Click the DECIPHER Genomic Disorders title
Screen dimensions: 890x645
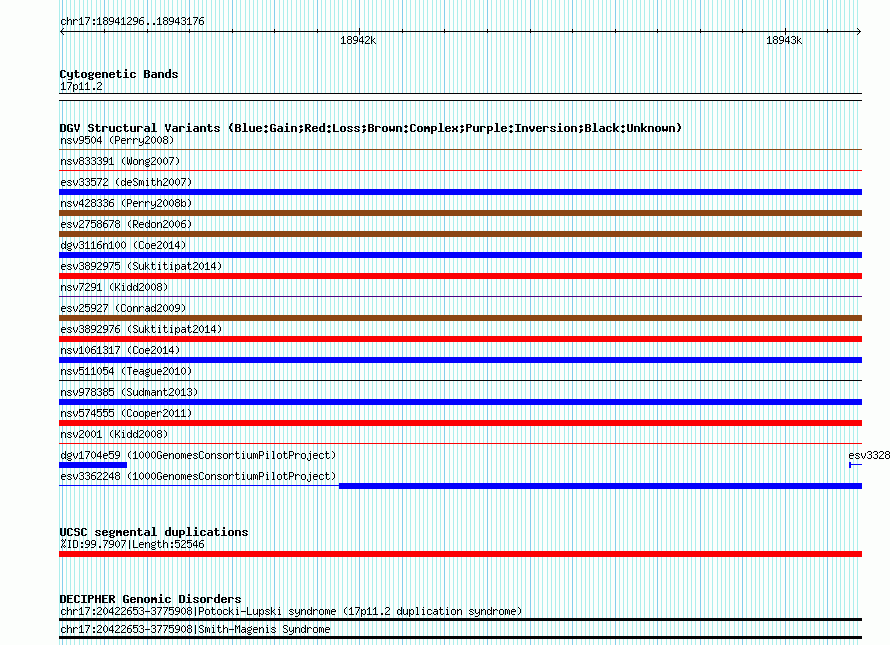(x=150, y=599)
